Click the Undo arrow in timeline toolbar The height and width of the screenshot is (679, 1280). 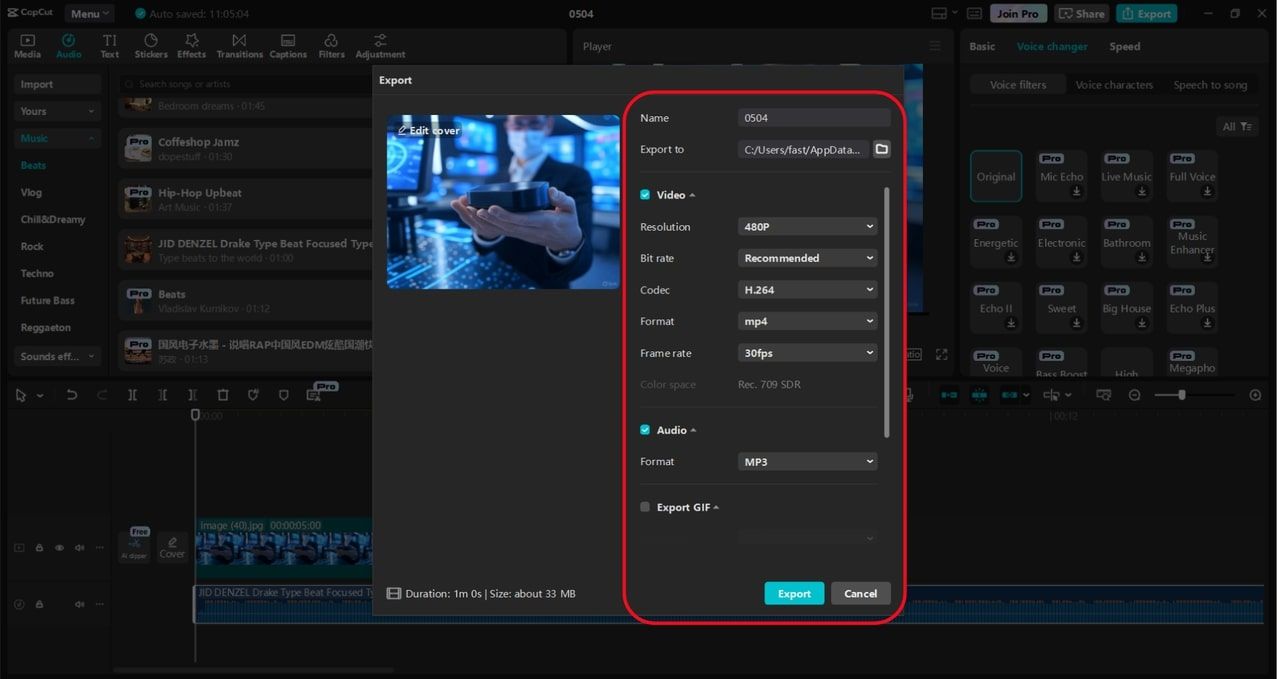(71, 395)
